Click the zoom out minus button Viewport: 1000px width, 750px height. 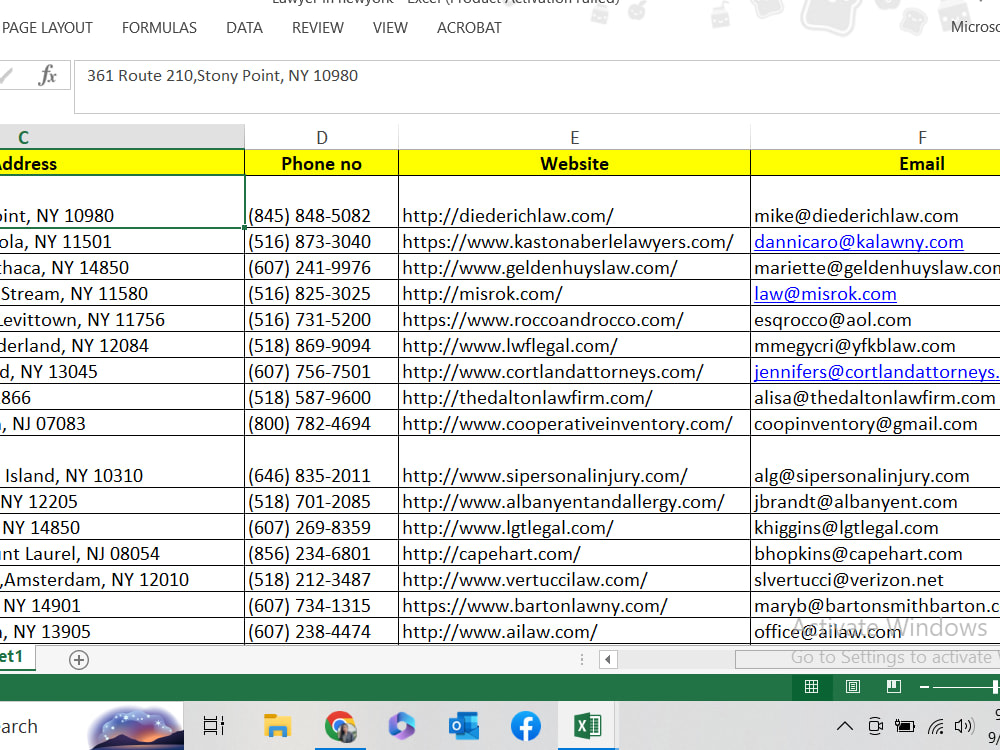click(925, 687)
